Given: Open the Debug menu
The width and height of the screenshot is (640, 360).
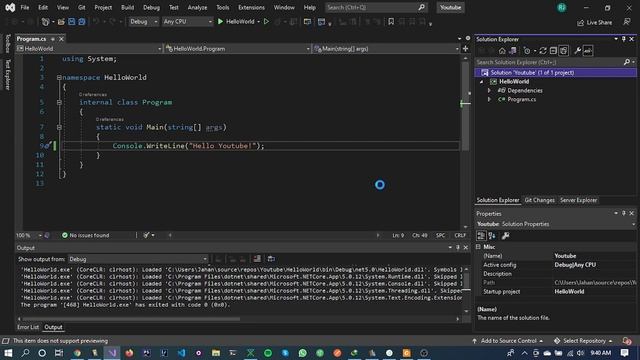Looking at the screenshot, I should [x=151, y=7].
